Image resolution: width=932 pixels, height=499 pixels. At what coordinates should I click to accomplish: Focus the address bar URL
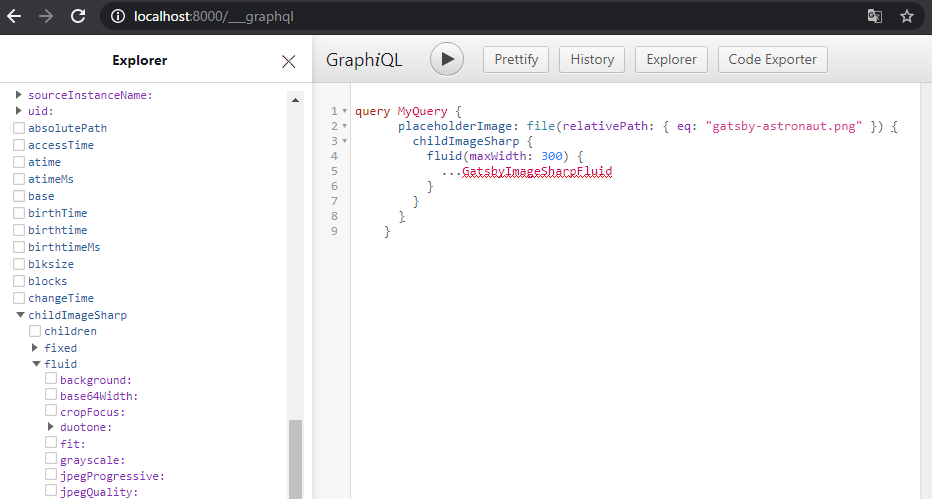click(214, 17)
